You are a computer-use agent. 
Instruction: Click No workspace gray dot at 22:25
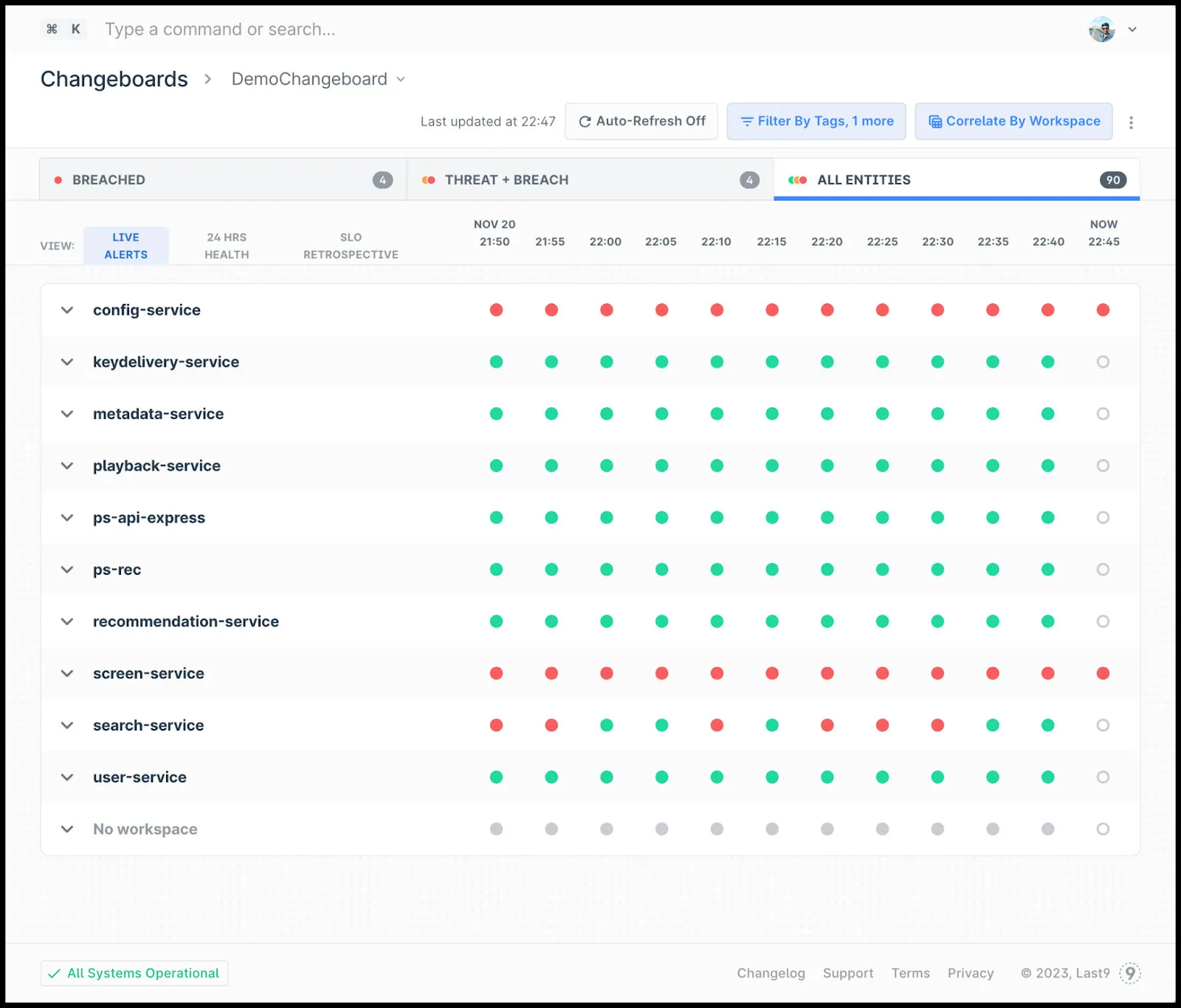pyautogui.click(x=882, y=829)
